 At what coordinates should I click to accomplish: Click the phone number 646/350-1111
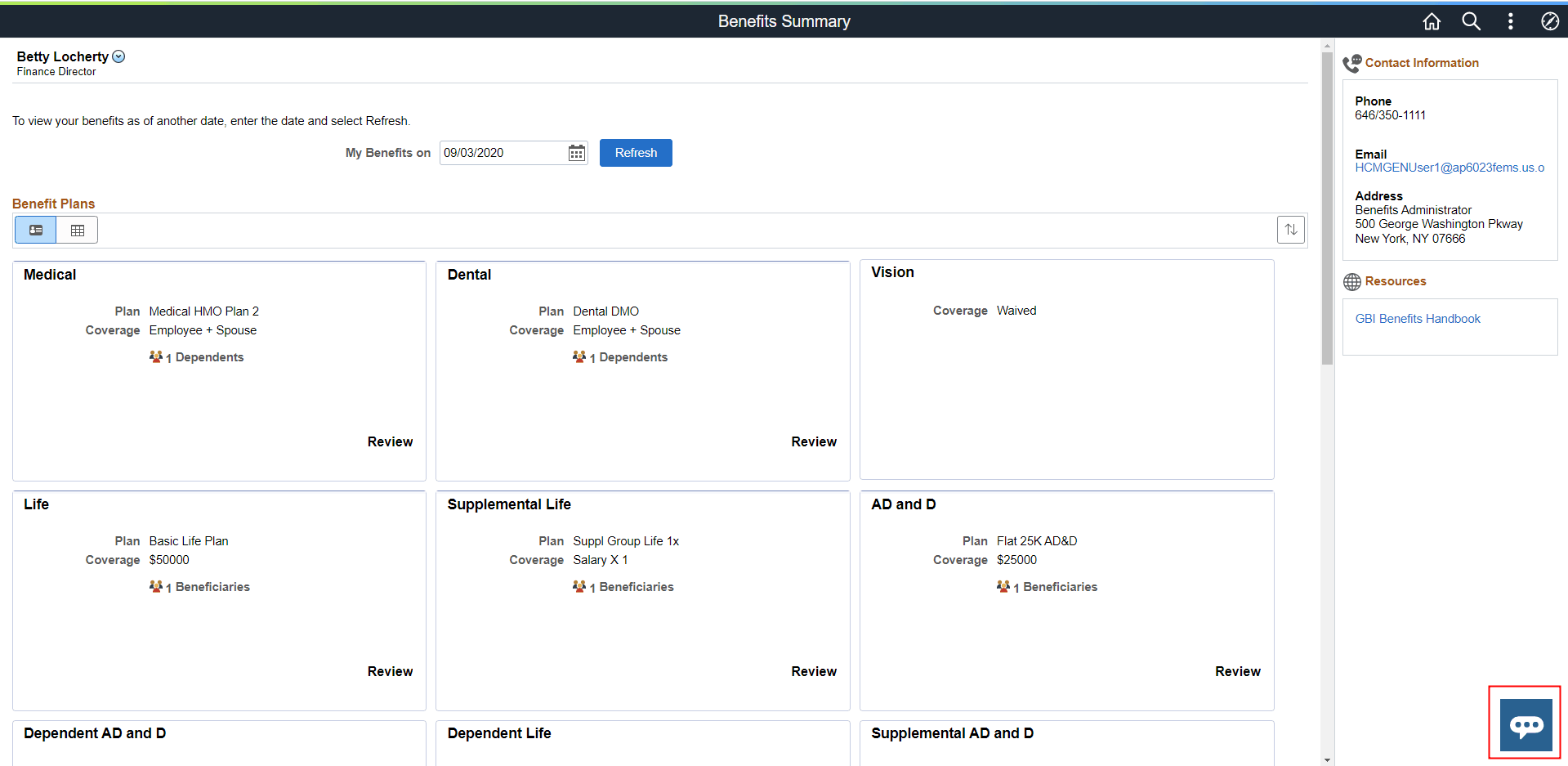pos(1390,115)
